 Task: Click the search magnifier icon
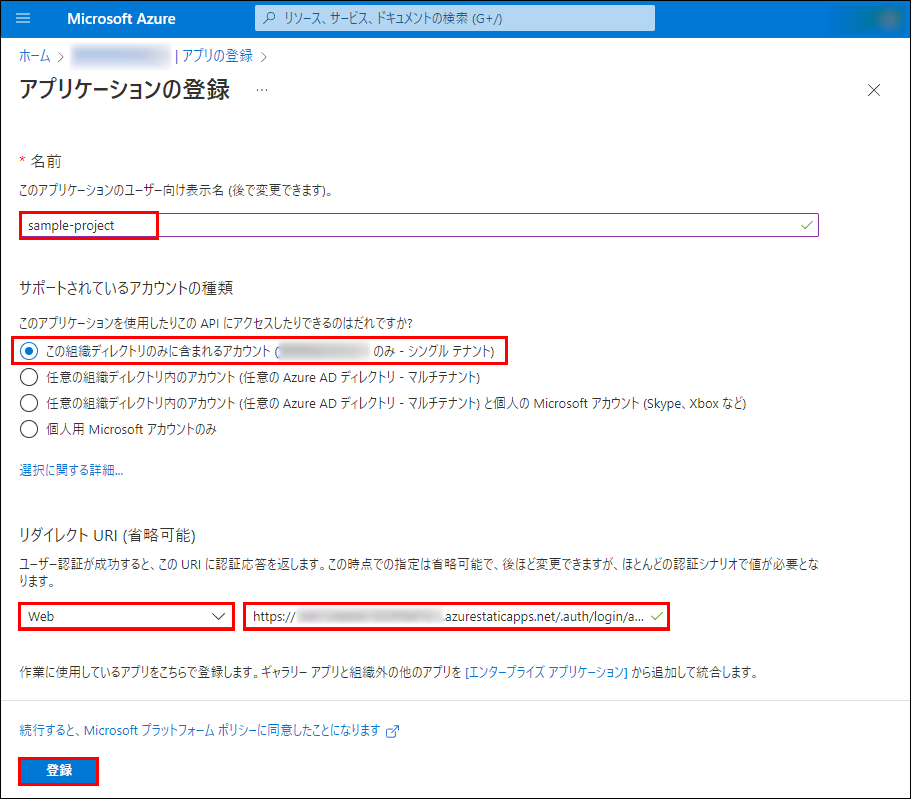(269, 18)
